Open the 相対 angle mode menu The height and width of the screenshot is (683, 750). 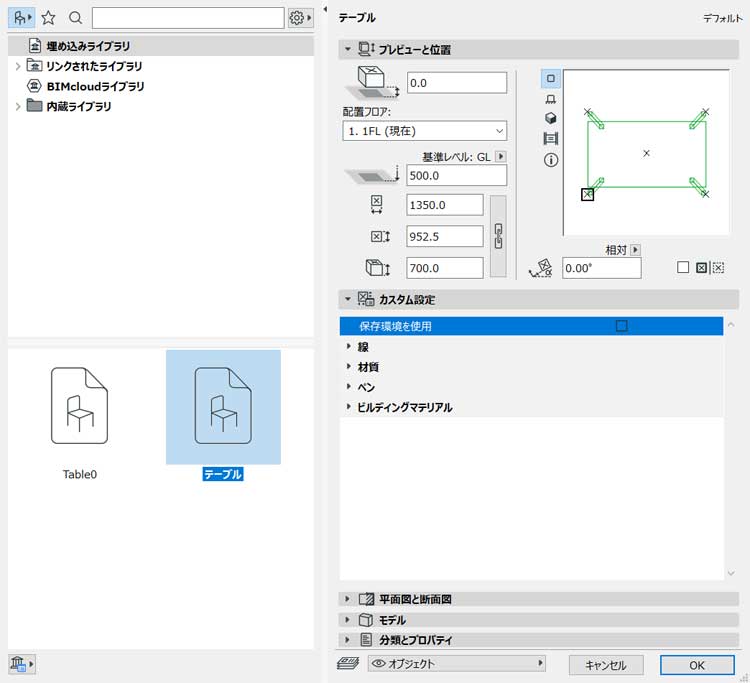click(x=635, y=249)
